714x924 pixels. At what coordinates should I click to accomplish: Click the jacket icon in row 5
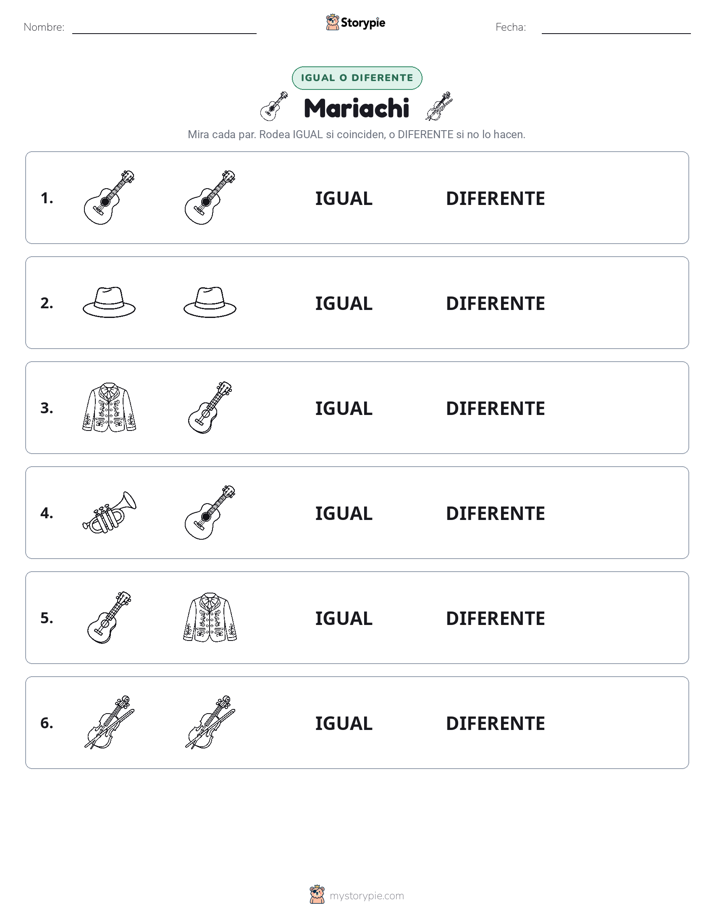[210, 617]
